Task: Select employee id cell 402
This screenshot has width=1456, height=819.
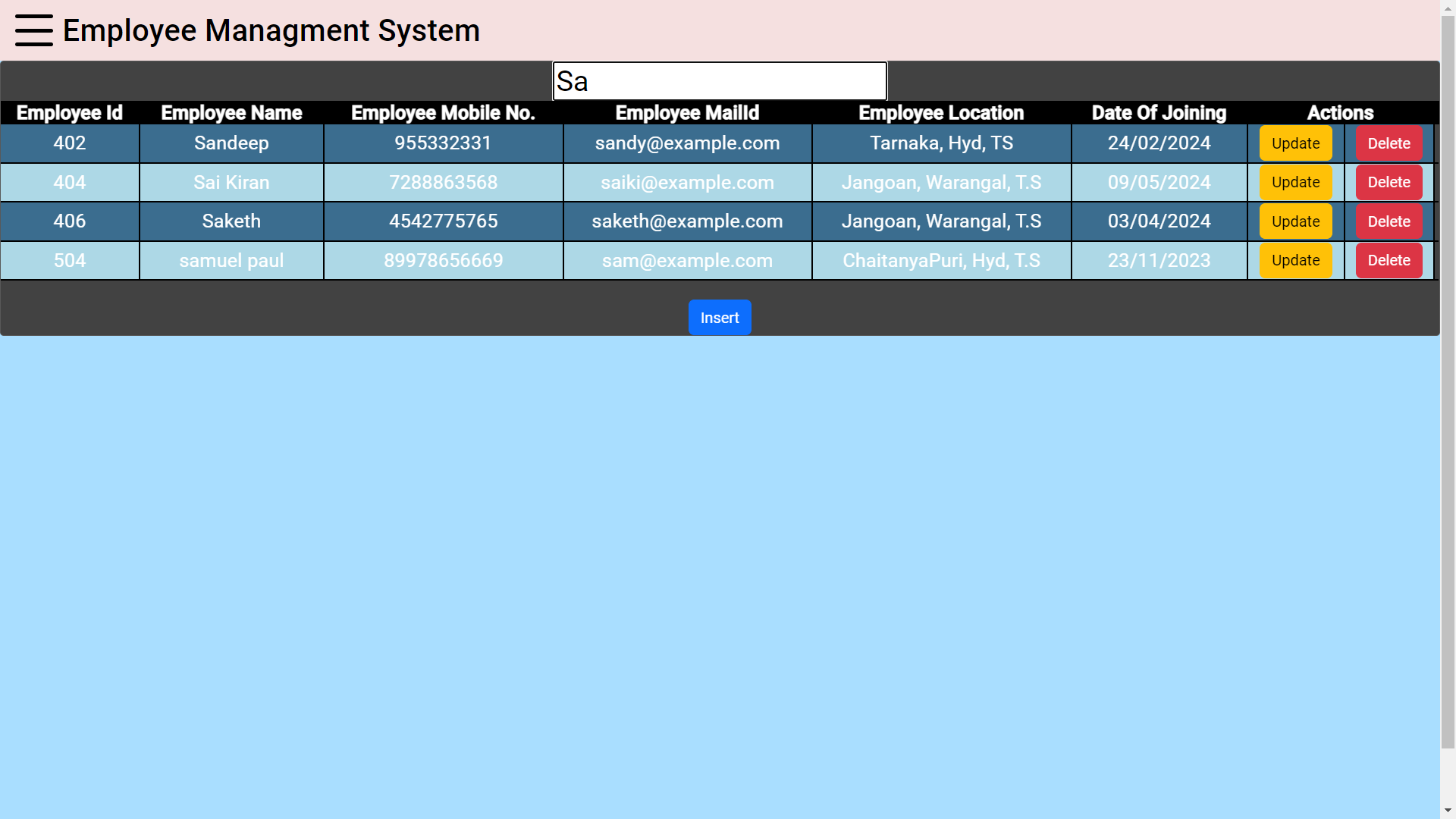Action: pyautogui.click(x=70, y=143)
